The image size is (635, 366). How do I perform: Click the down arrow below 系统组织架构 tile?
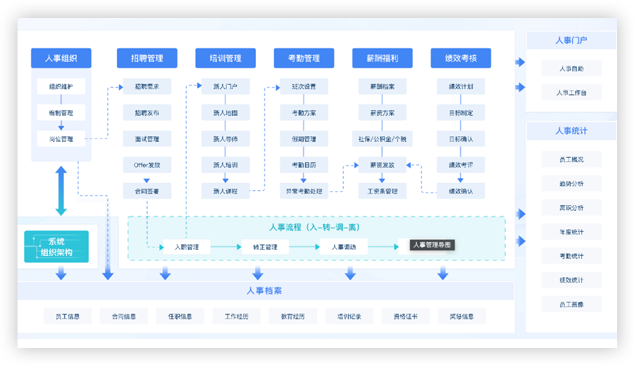pos(61,273)
